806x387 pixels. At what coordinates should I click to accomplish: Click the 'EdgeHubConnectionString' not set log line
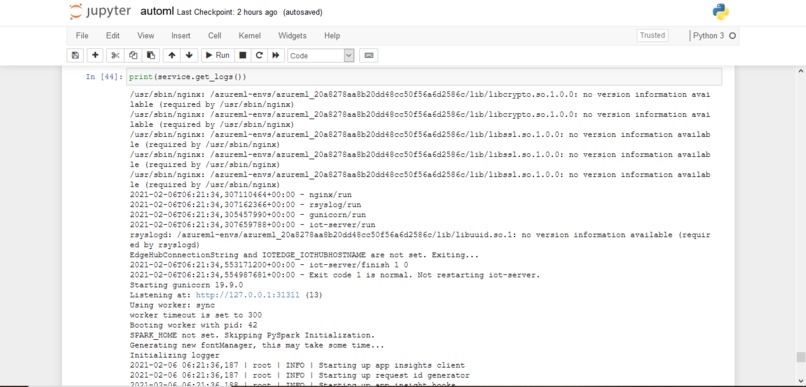[304, 255]
